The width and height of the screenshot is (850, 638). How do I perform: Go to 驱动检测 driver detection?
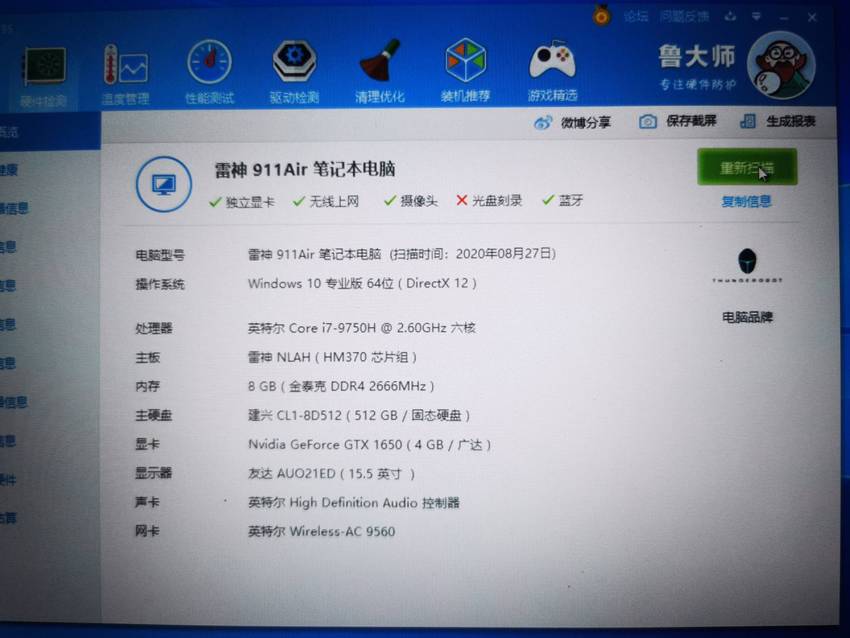click(294, 71)
